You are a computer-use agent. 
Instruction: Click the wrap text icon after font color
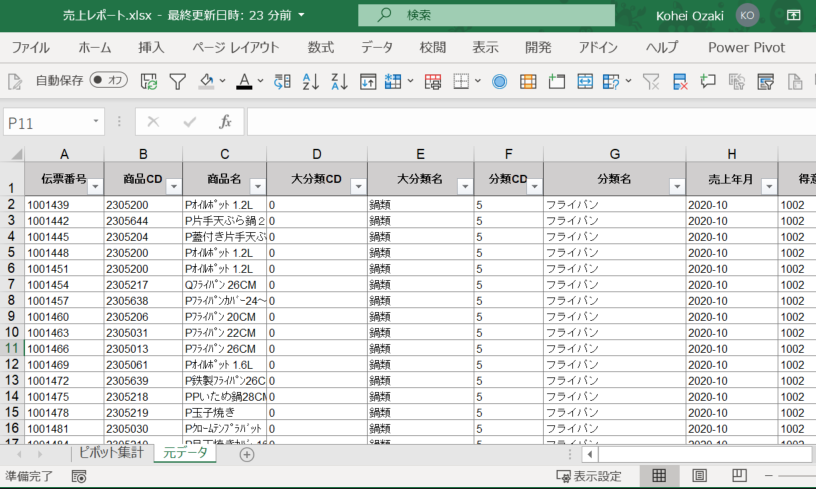point(282,81)
